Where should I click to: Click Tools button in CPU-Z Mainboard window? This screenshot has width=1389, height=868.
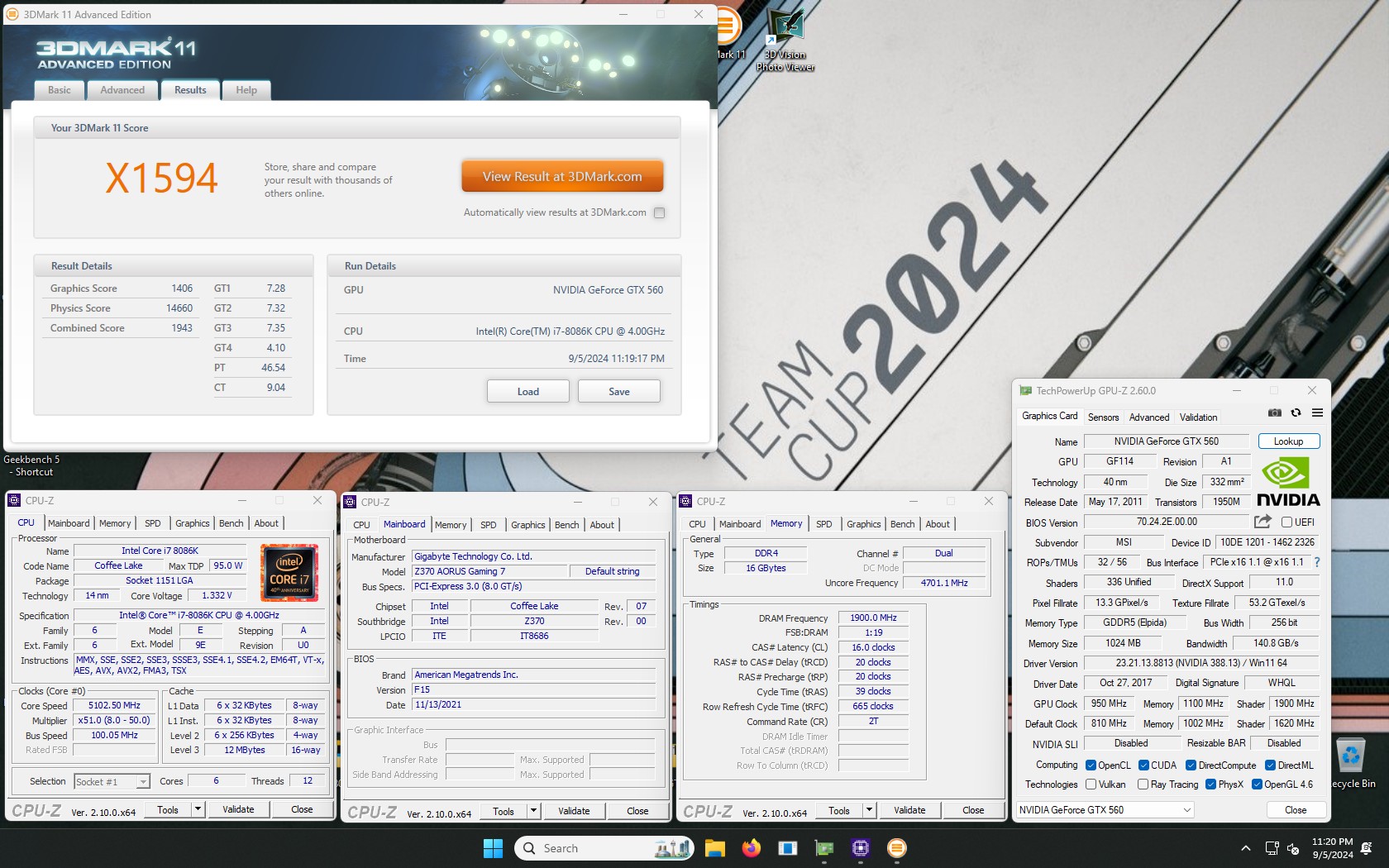(504, 811)
